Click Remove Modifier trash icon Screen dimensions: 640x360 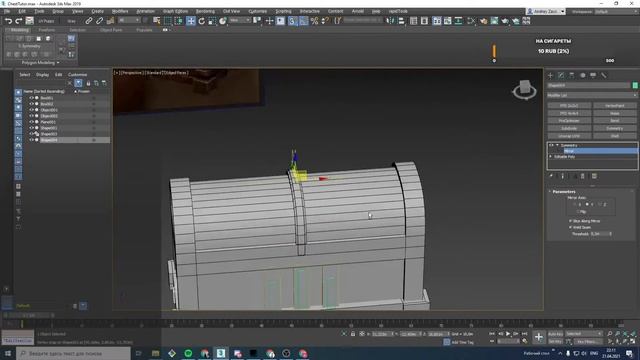582,176
